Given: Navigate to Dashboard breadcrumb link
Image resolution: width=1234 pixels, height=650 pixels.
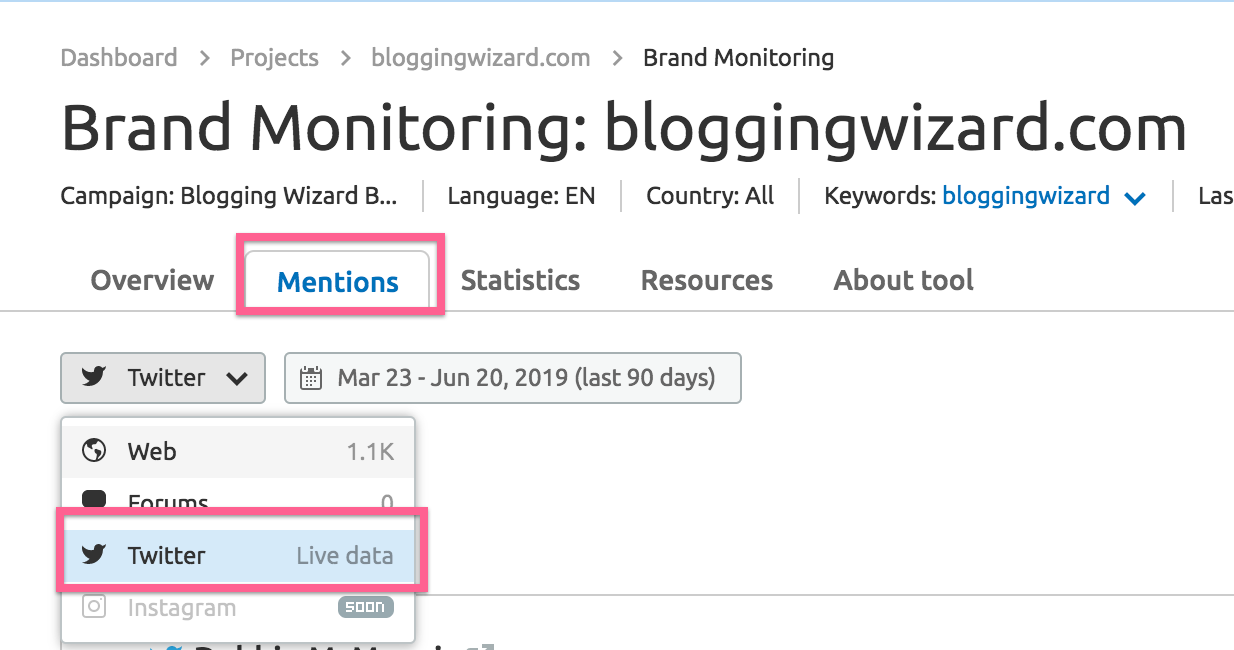Looking at the screenshot, I should pos(119,58).
